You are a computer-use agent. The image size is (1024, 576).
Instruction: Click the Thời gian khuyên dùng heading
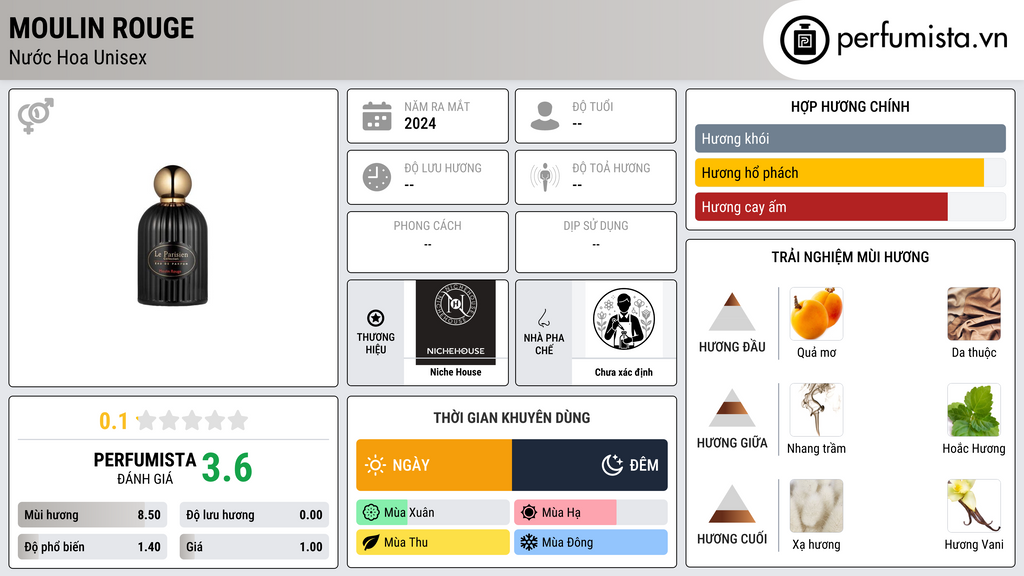[512, 418]
